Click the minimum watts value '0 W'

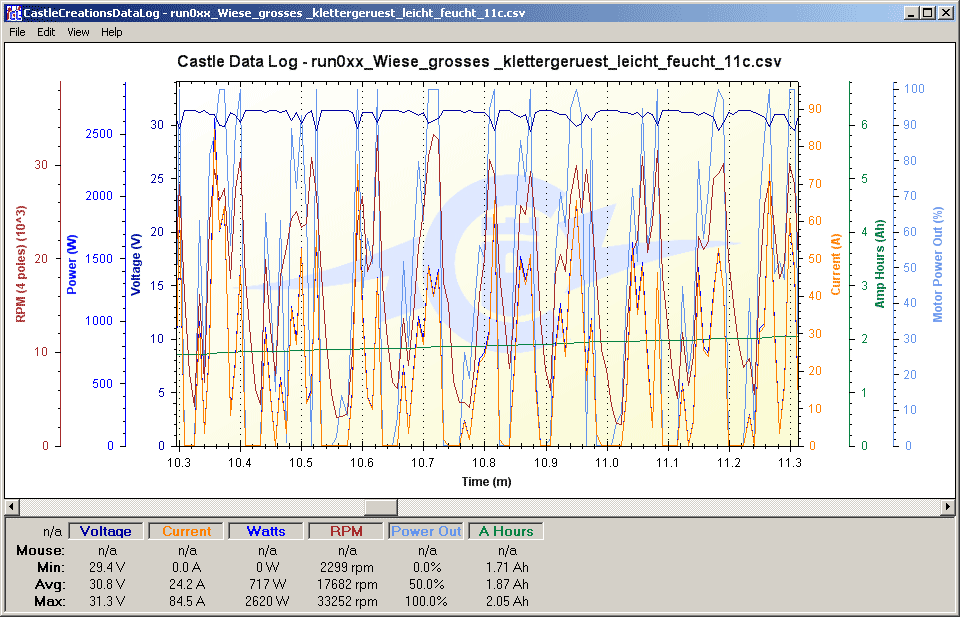[267, 567]
